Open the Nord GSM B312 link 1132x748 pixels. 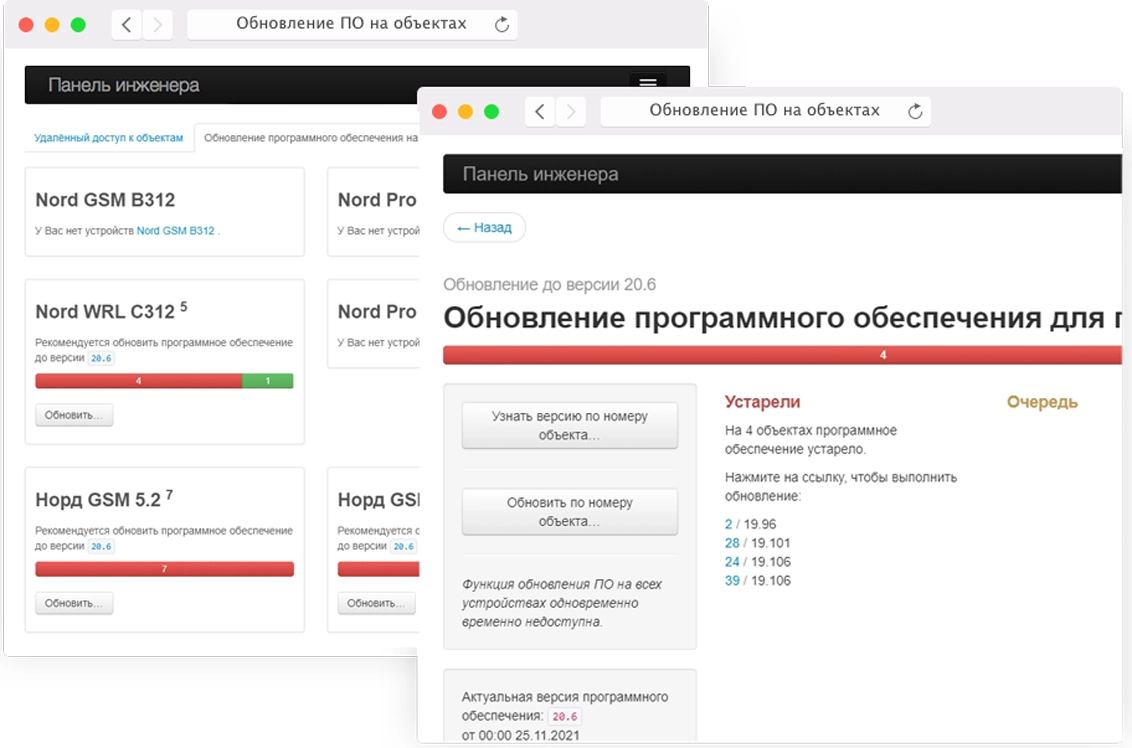tap(175, 231)
